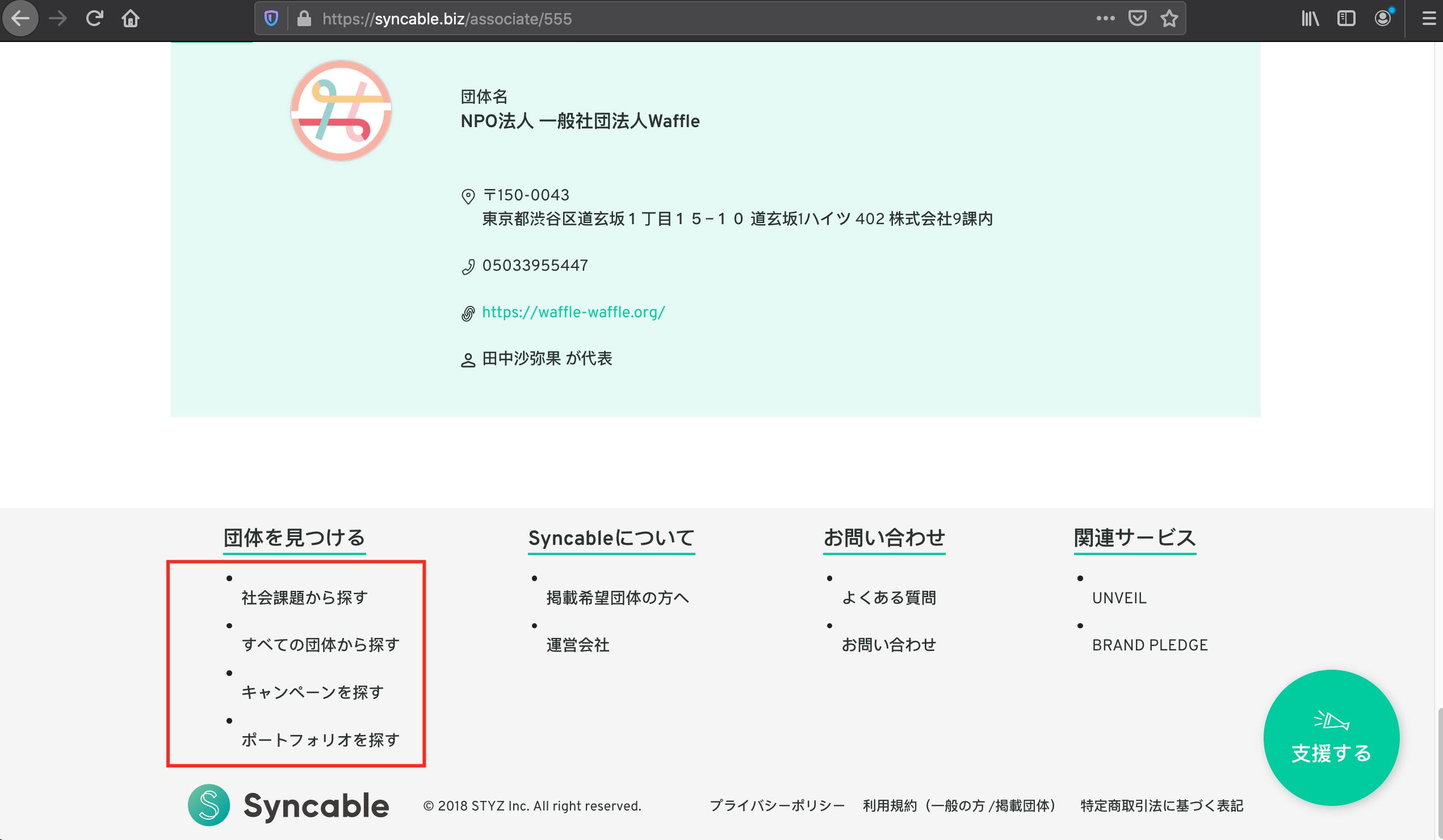Viewport: 1443px width, 840px height.
Task: Select プライバシーポリシー in the footer
Action: [777, 805]
